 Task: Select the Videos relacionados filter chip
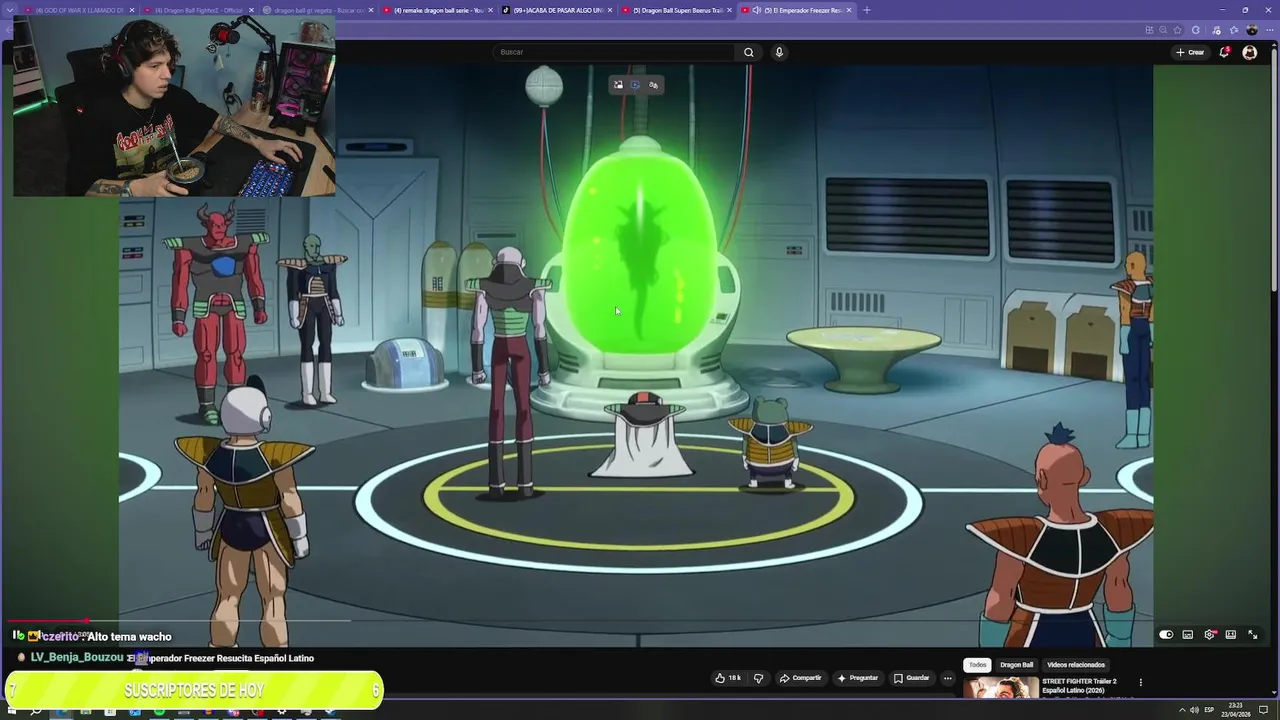click(1076, 665)
